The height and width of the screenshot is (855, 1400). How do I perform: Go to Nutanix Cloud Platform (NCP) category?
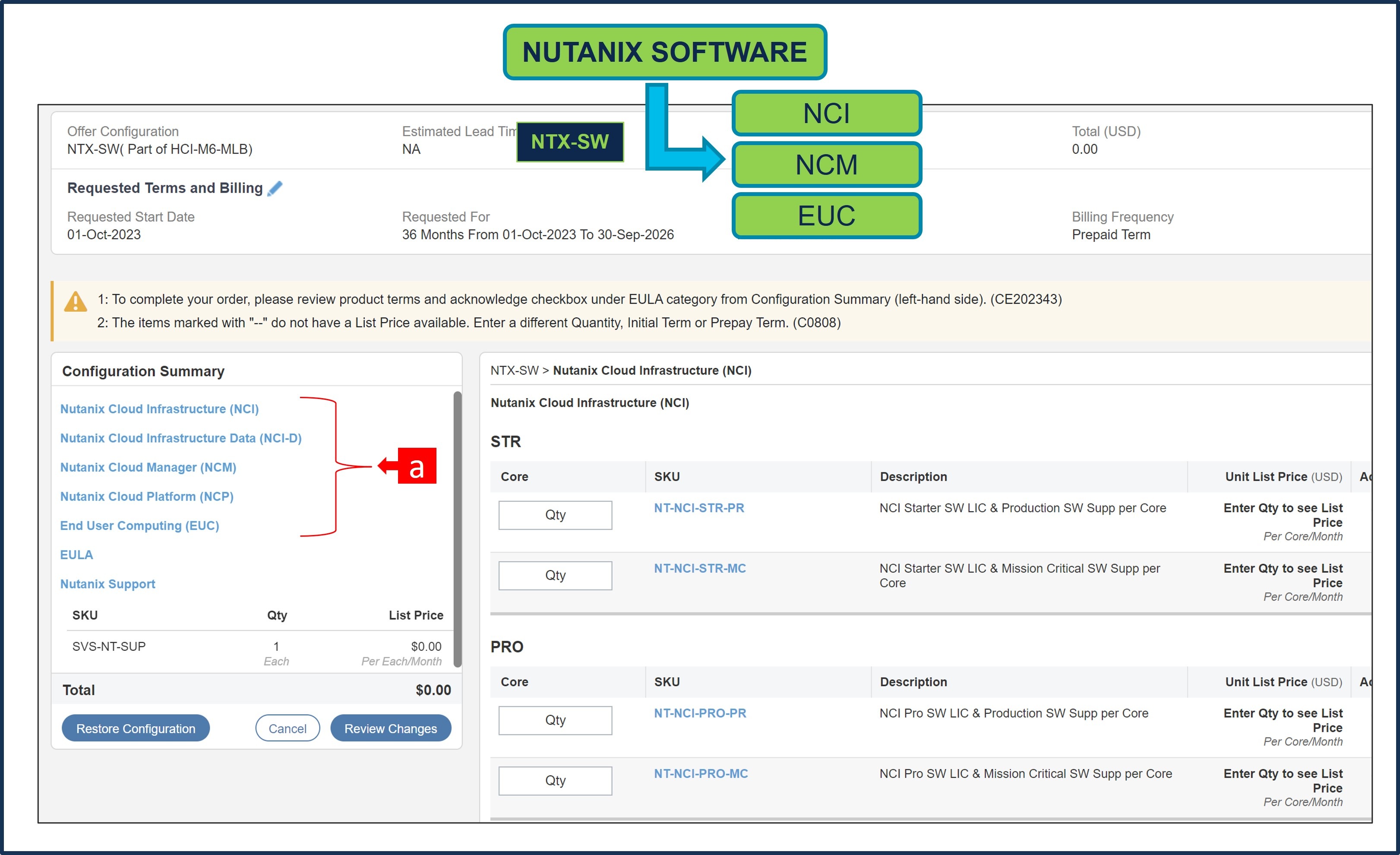pos(147,496)
